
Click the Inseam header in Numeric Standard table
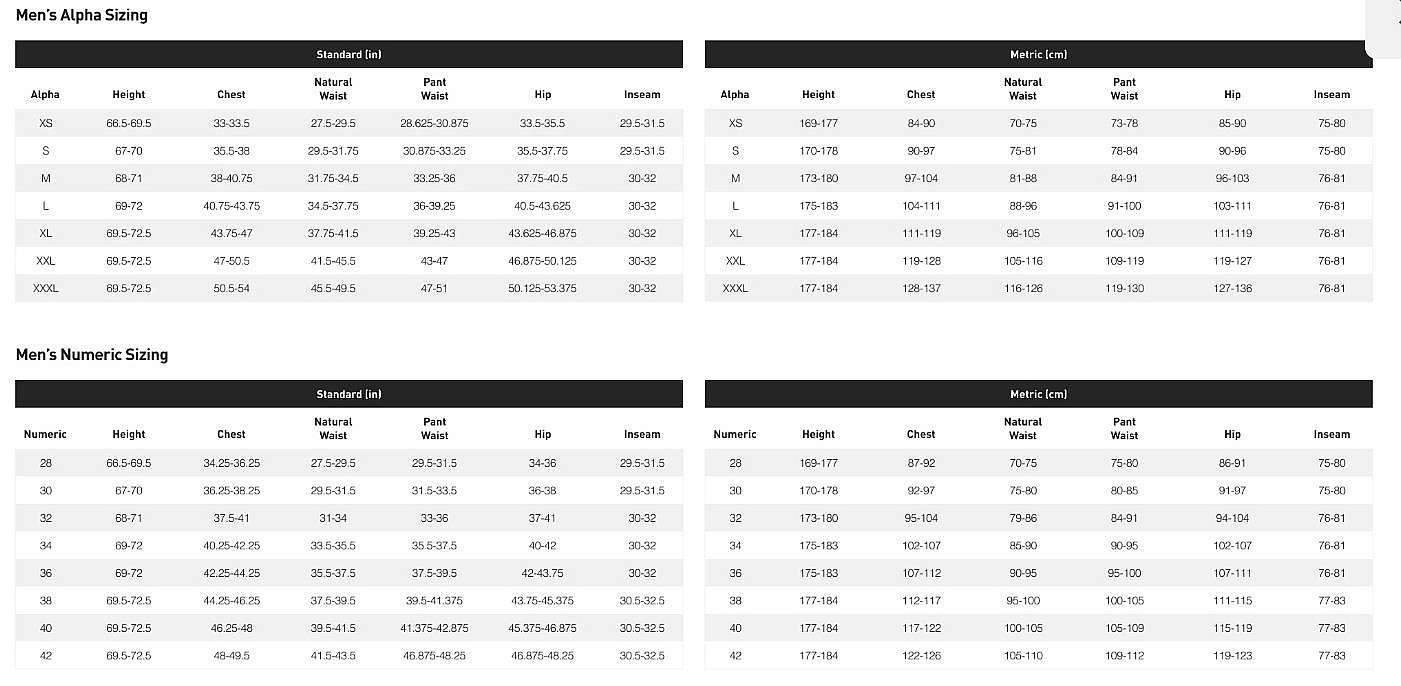point(642,435)
